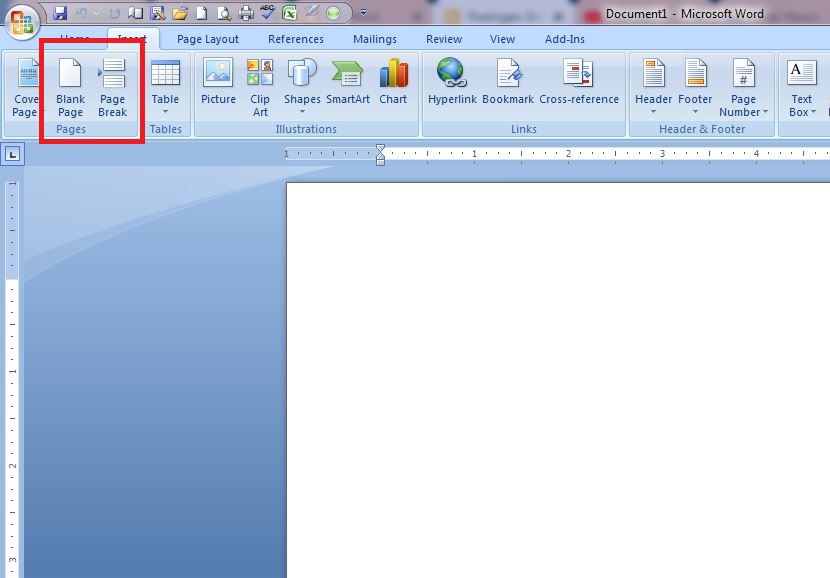Click the green circle icon in Quick Access toolbar
The height and width of the screenshot is (578, 830).
(x=333, y=13)
